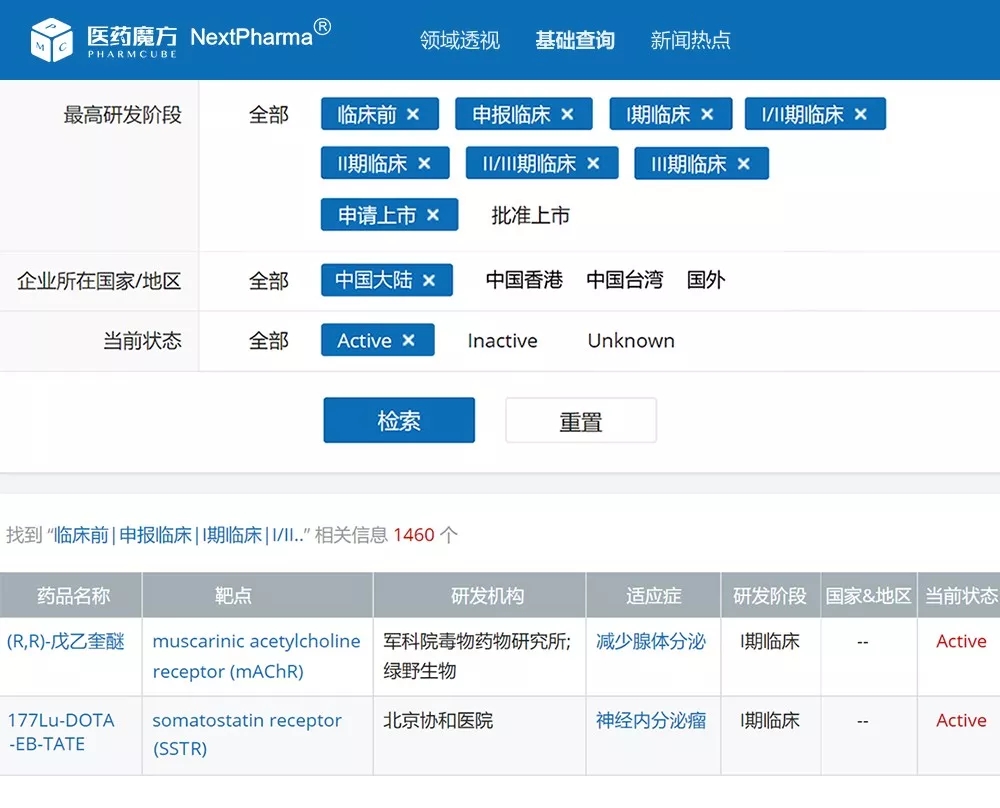Remove the 中国大陆 region filter X icon

tap(429, 281)
